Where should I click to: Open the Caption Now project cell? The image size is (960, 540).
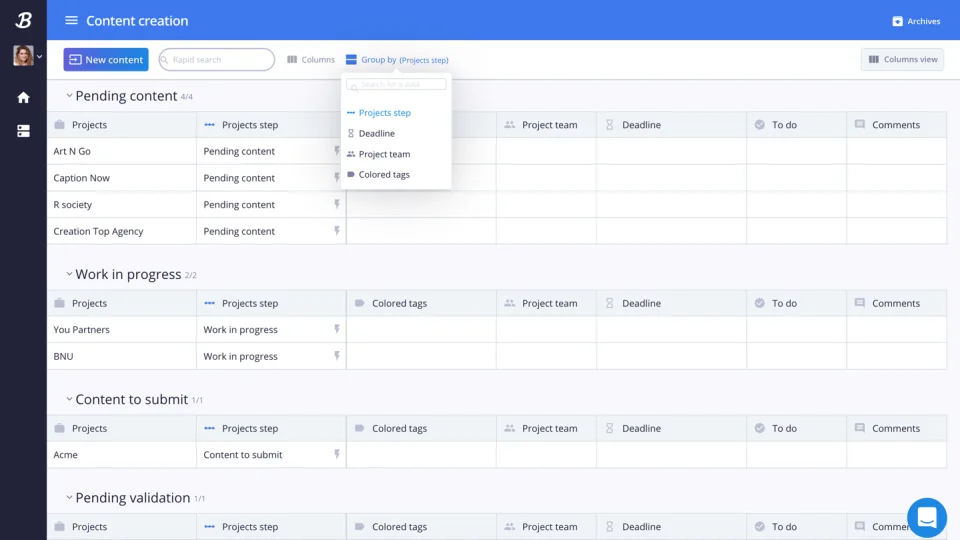[x=122, y=178]
